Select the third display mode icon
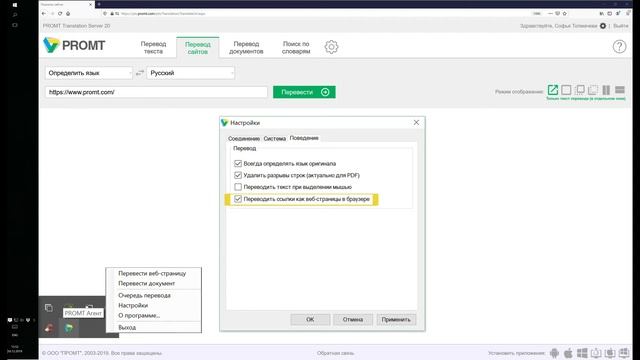The width and height of the screenshot is (640, 360). click(580, 90)
